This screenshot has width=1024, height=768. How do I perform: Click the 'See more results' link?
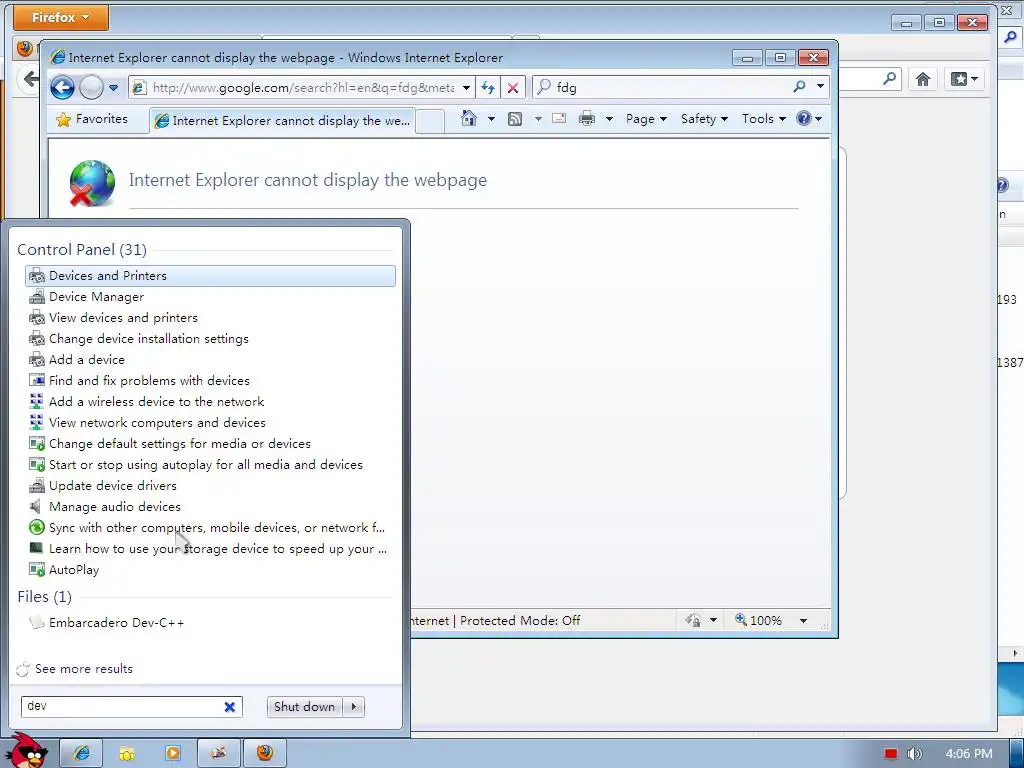click(84, 669)
